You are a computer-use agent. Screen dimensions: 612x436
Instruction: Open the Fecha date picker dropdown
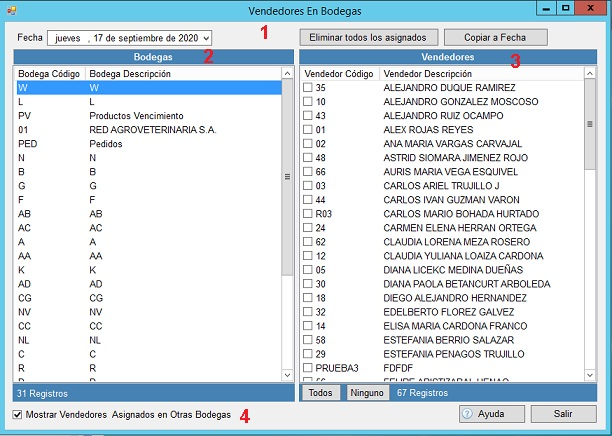[x=205, y=38]
